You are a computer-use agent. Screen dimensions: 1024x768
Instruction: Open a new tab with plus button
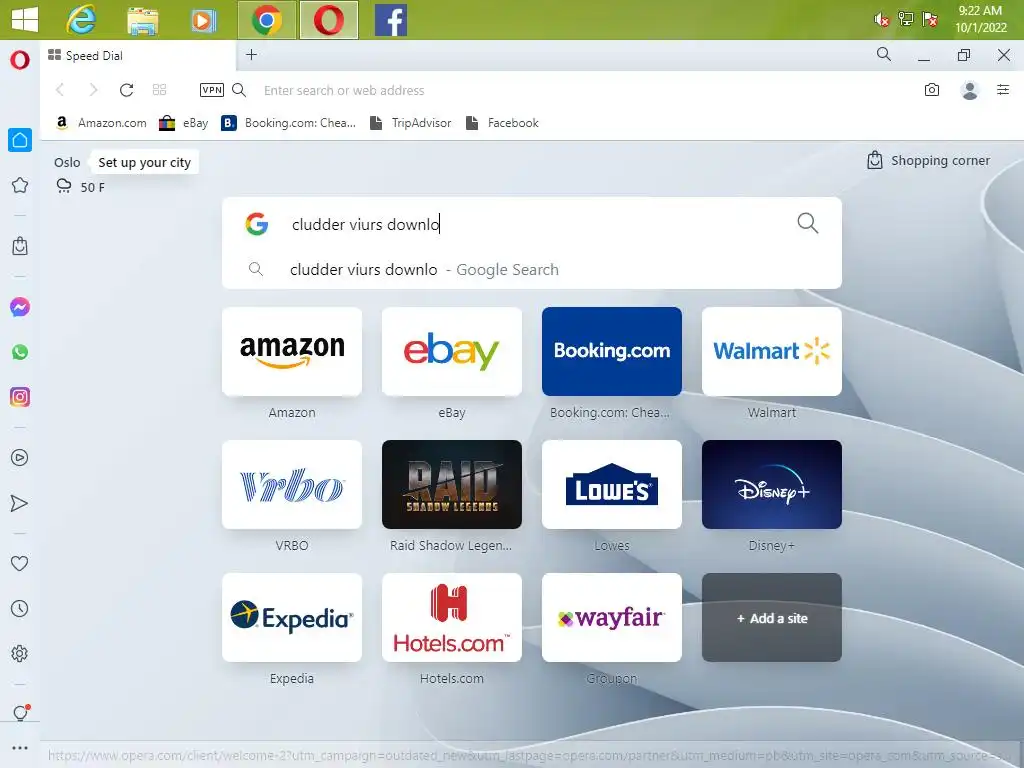[251, 55]
